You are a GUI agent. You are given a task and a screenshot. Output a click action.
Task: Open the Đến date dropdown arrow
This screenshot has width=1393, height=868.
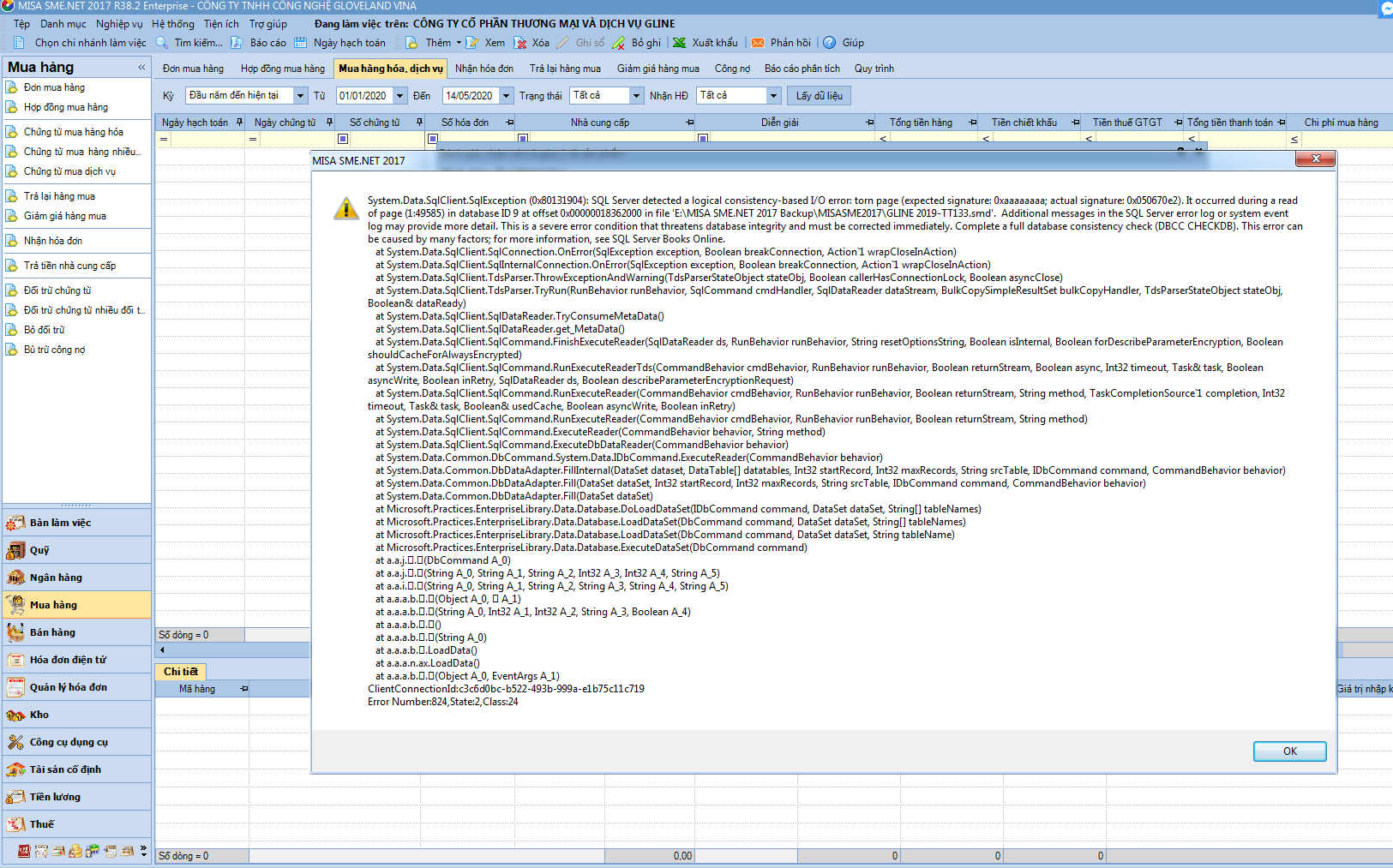coord(506,96)
